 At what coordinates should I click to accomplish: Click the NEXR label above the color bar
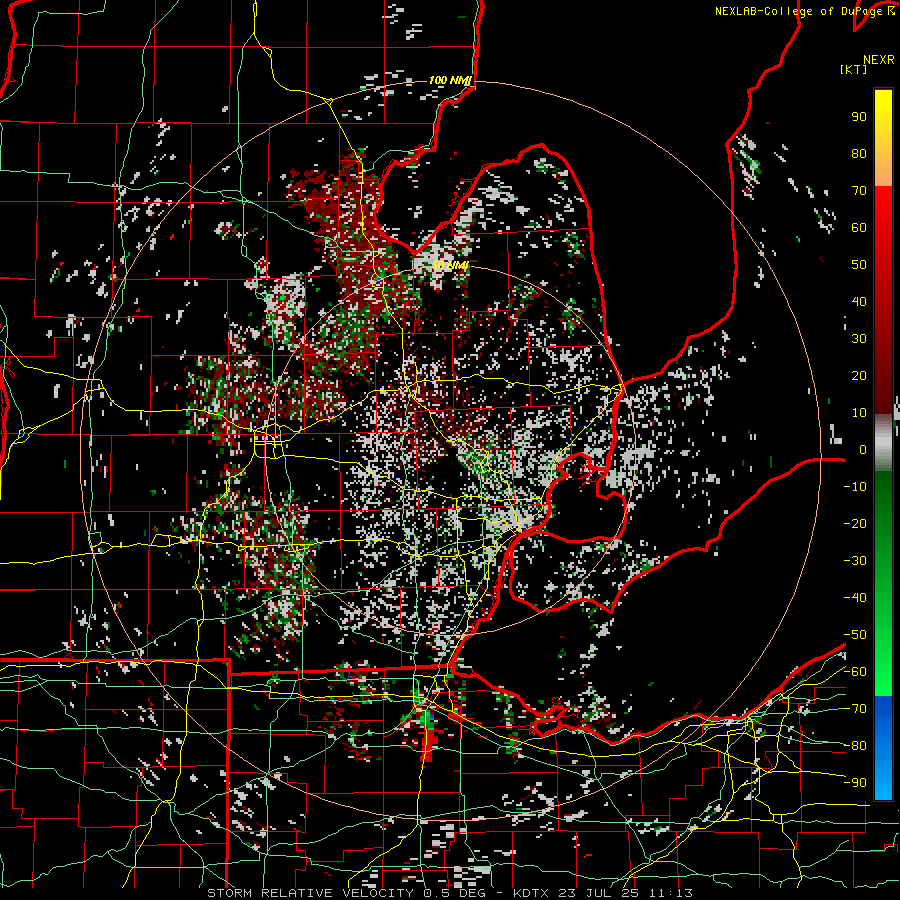pos(879,60)
